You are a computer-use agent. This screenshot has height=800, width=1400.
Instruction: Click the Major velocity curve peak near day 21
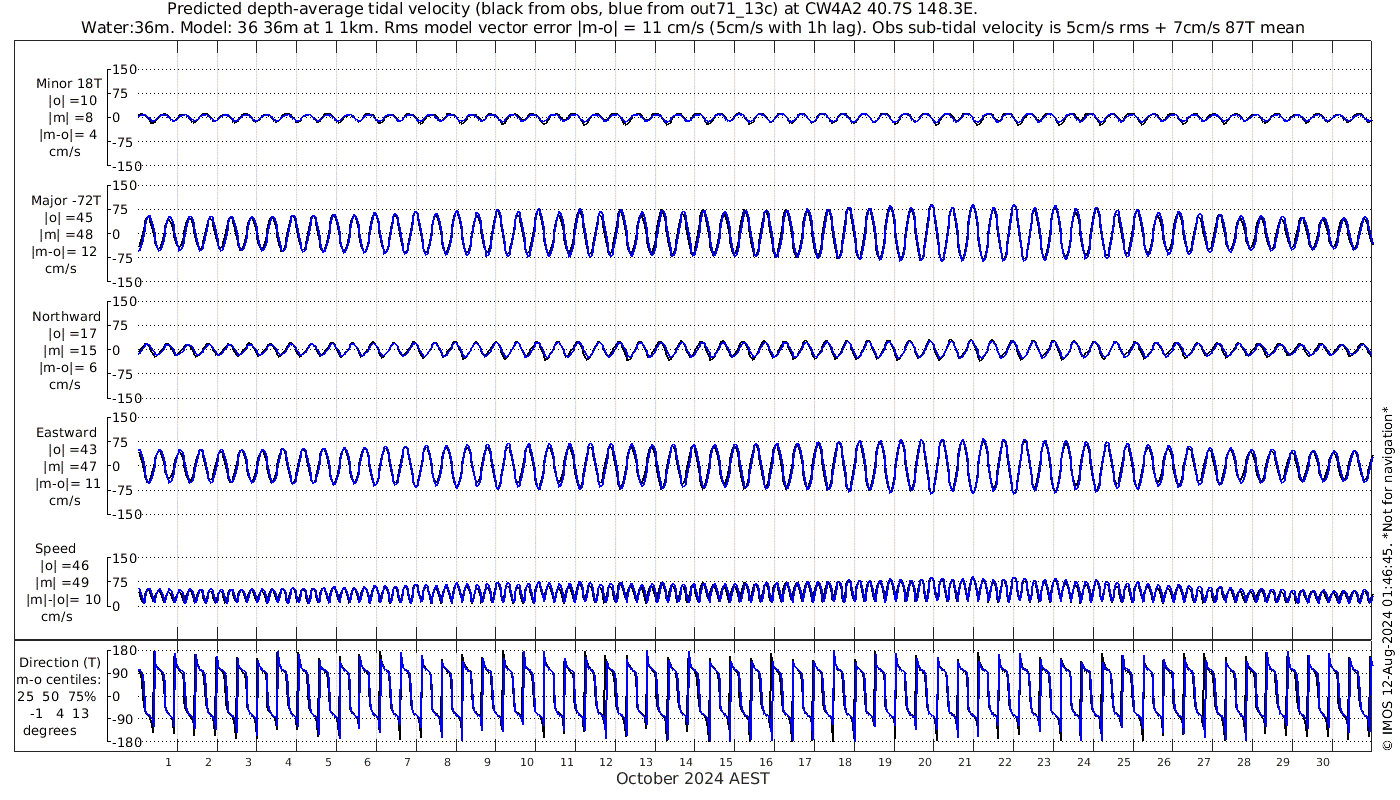tap(972, 207)
